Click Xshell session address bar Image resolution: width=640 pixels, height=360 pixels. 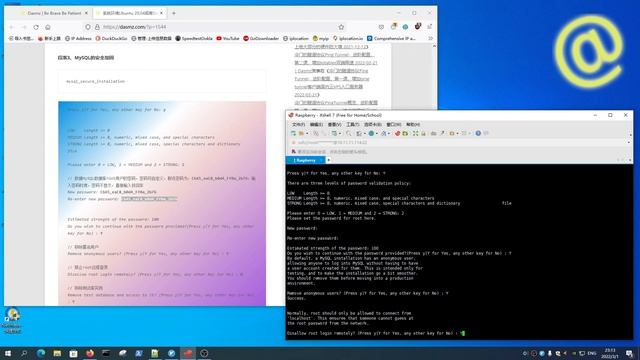click(x=457, y=142)
